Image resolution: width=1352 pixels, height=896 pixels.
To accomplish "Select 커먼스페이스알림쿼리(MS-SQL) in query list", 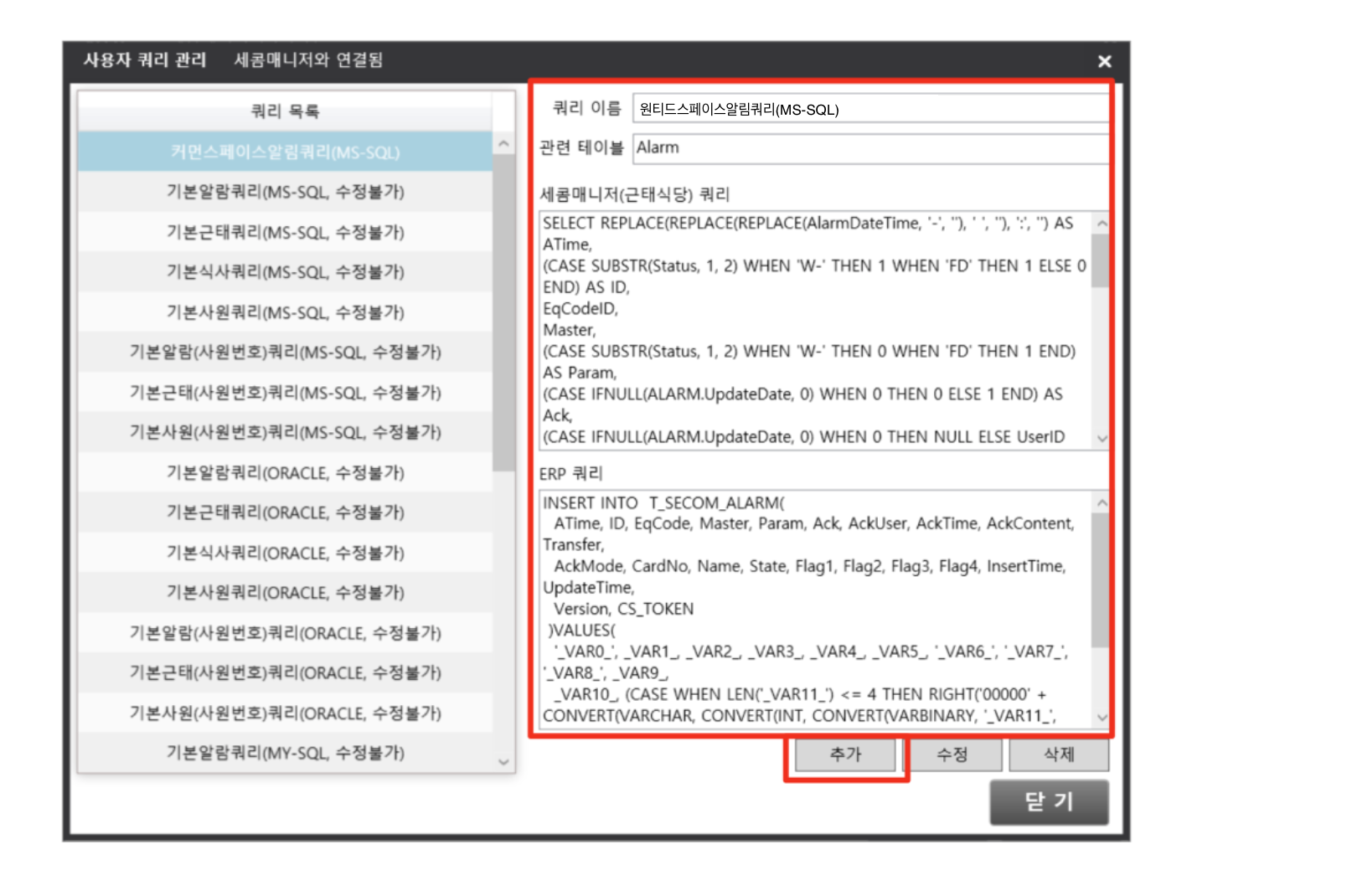I will click(285, 152).
